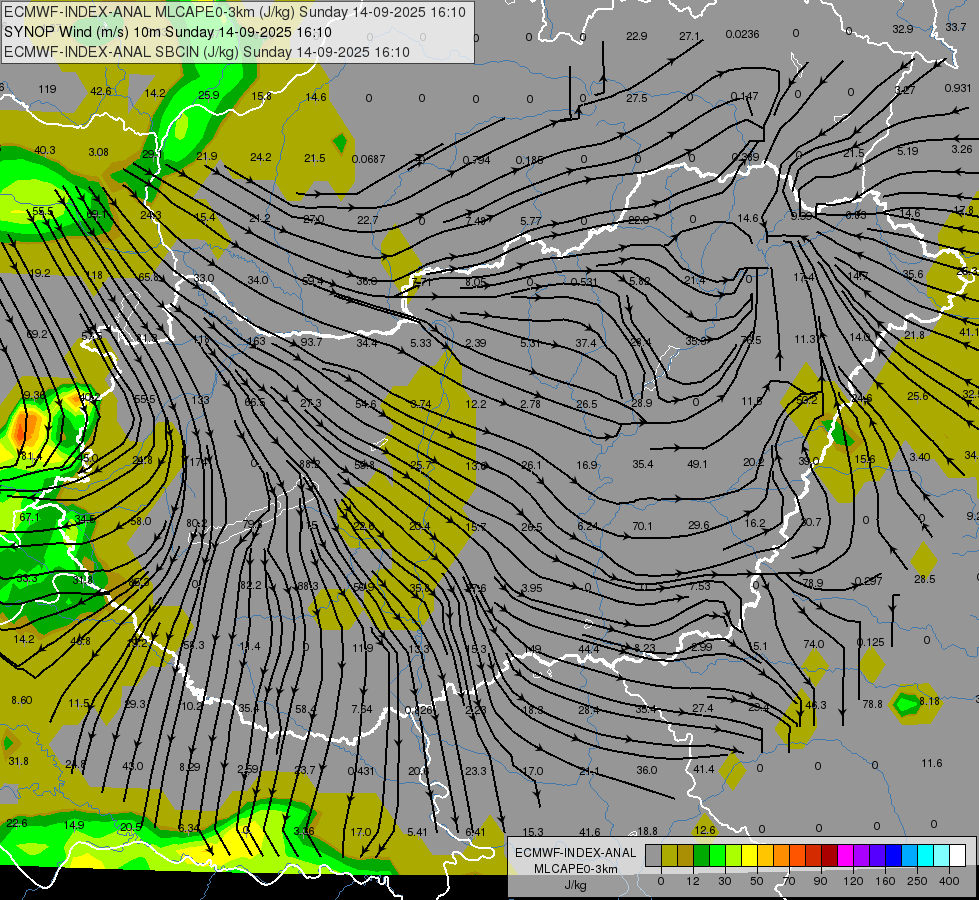Click the bright cyan legend swatch

click(925, 855)
